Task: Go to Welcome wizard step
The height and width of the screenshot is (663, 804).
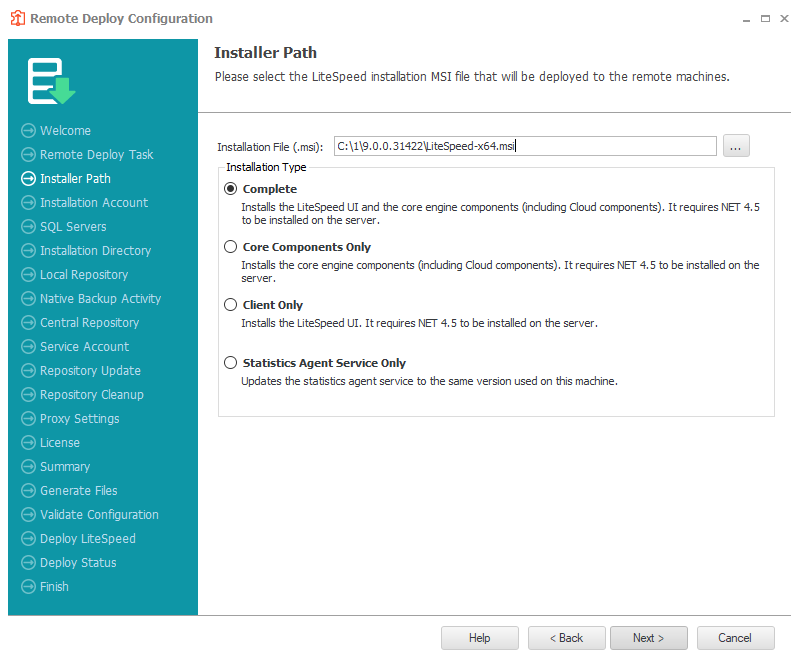Action: 66,131
